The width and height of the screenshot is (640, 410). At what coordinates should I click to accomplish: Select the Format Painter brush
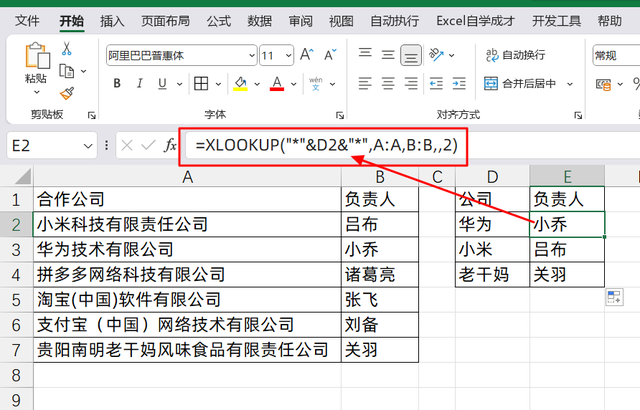pyautogui.click(x=67, y=93)
